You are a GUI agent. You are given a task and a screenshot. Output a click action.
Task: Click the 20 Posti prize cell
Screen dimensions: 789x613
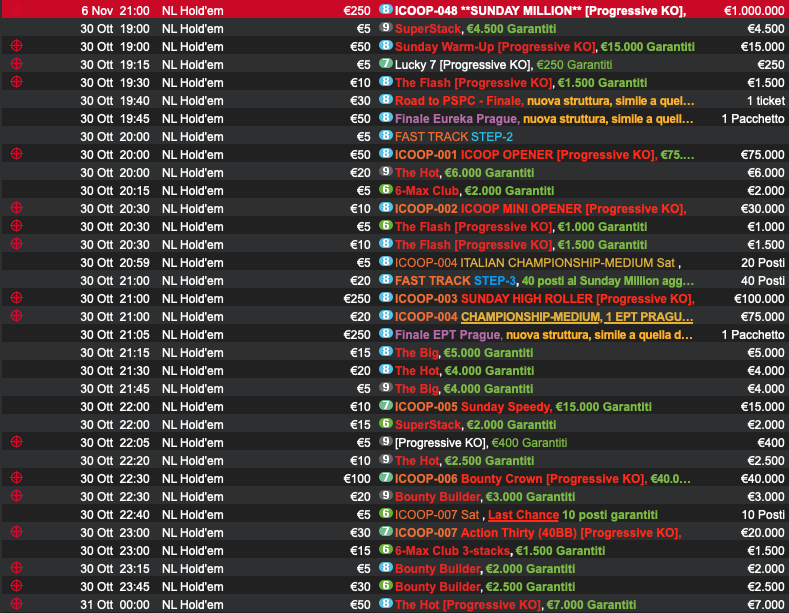762,263
